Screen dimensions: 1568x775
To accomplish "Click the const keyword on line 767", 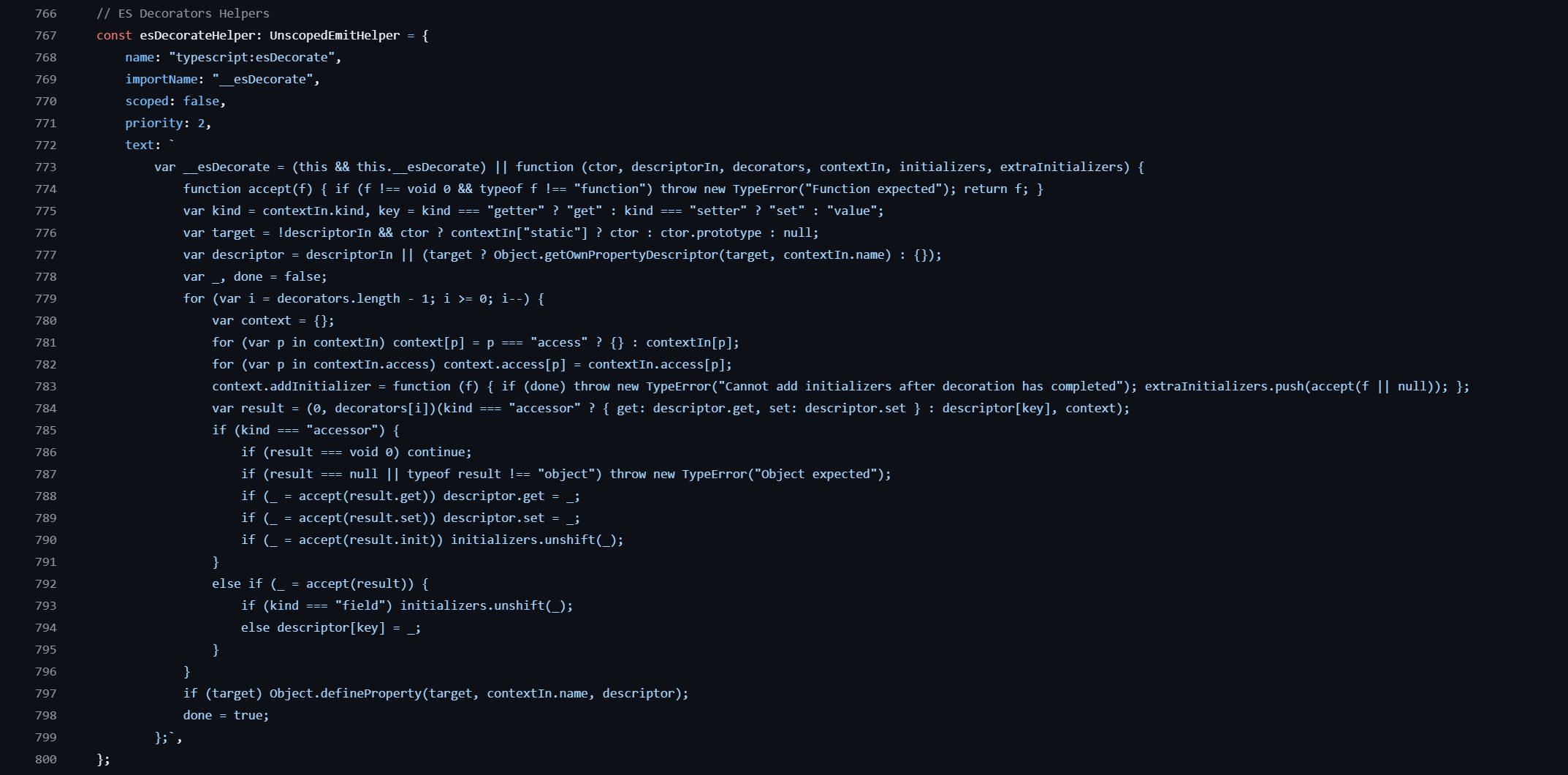I will [114, 35].
